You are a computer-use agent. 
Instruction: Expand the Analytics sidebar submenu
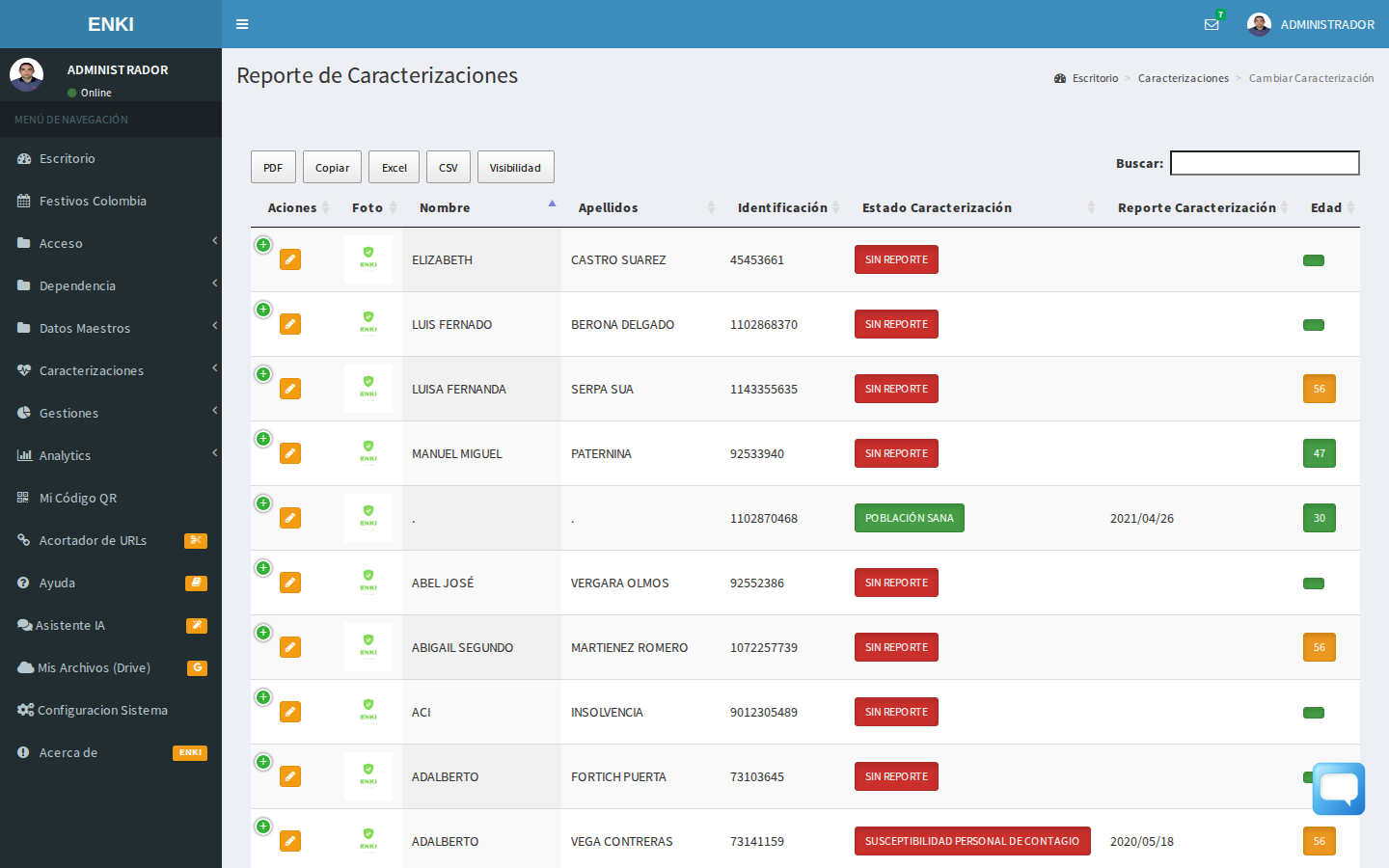coord(111,455)
